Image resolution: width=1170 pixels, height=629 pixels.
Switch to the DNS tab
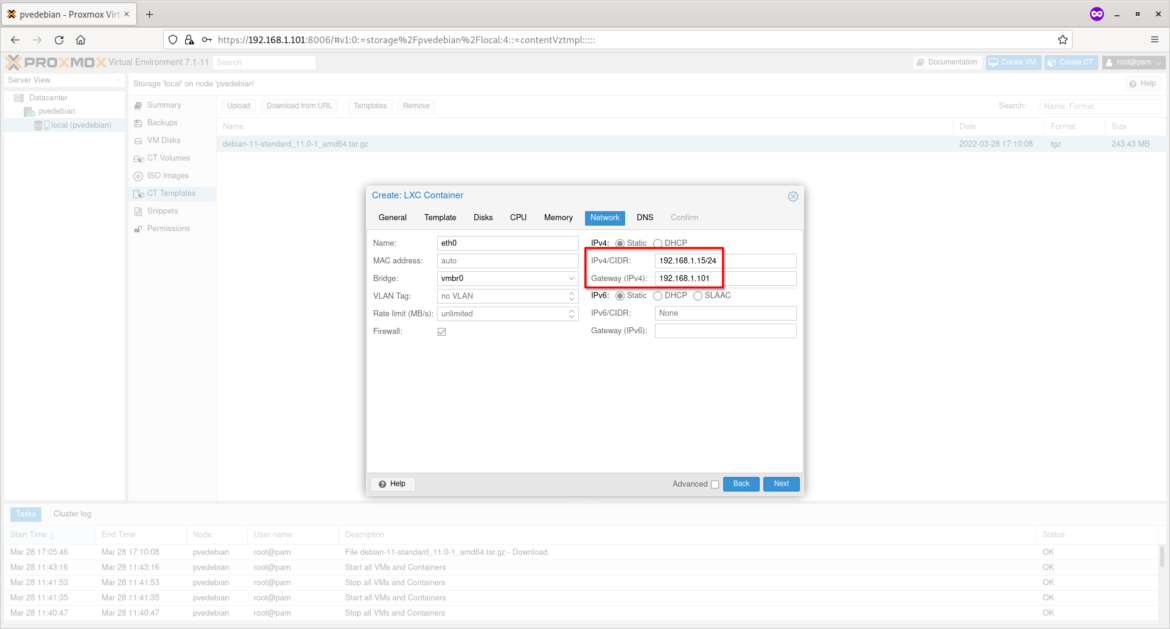coord(644,218)
